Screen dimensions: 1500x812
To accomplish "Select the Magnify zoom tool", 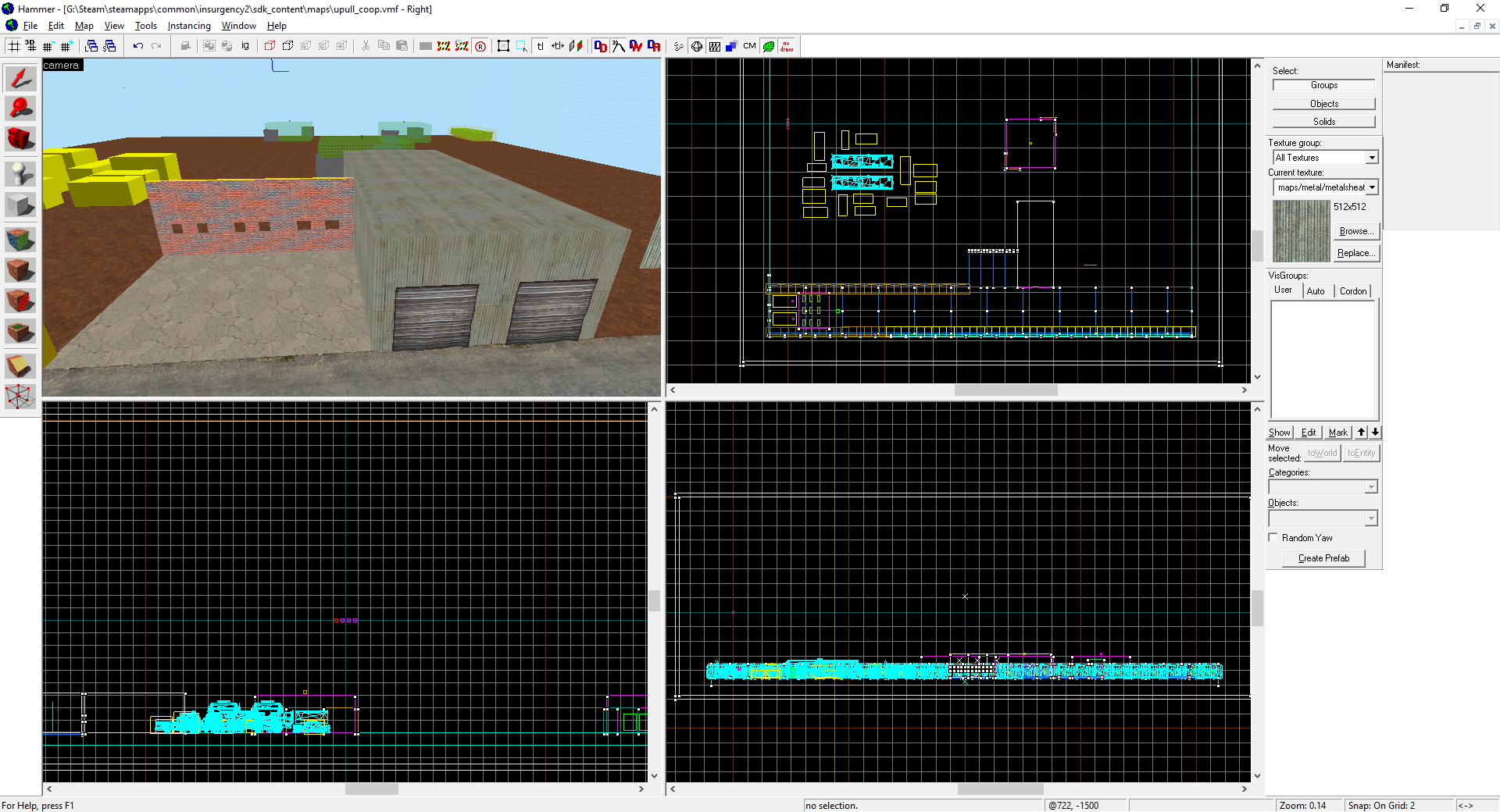I will pyautogui.click(x=20, y=109).
